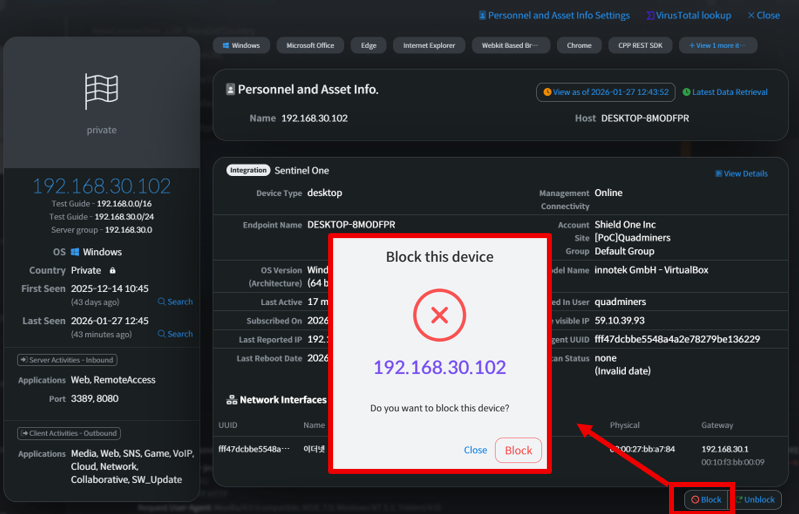
Task: Click the red X icon in dialog
Action: pos(439,316)
